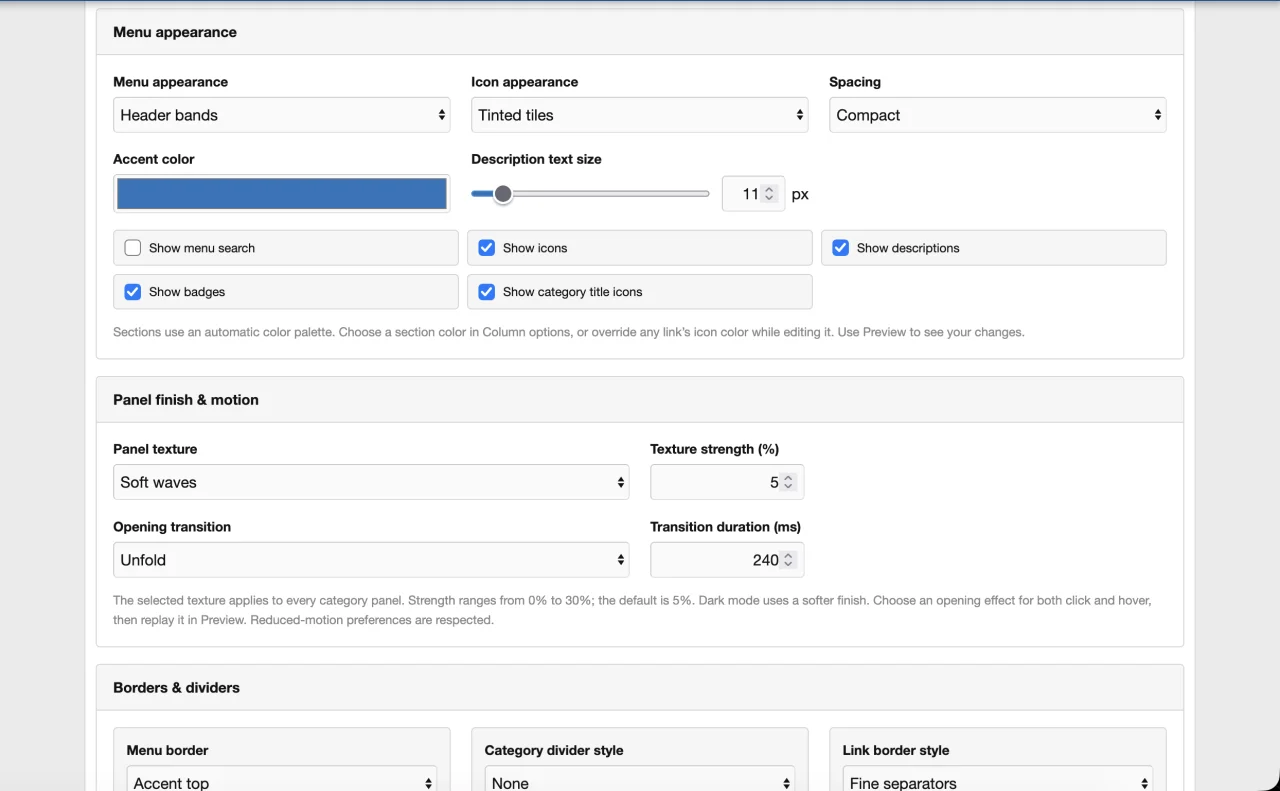The height and width of the screenshot is (791, 1280).
Task: Expand the Icon appearance dropdown
Action: tap(640, 115)
